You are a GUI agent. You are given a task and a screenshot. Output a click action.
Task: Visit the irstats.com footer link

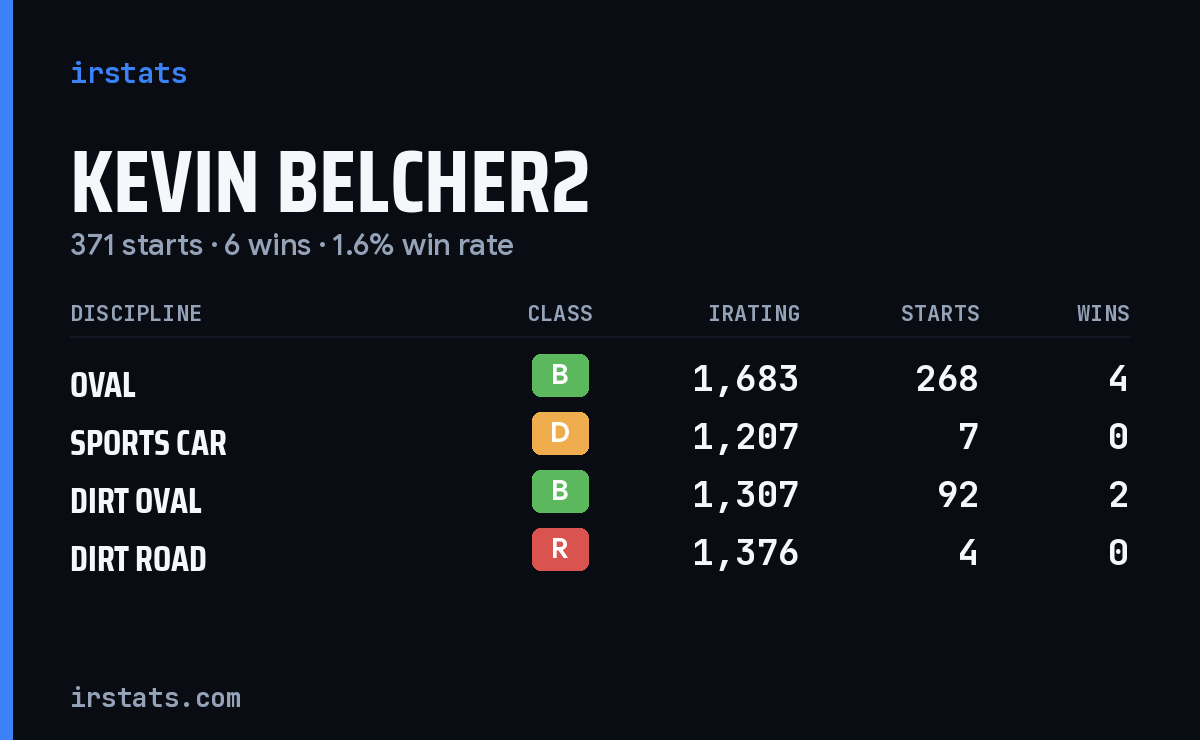click(x=155, y=697)
